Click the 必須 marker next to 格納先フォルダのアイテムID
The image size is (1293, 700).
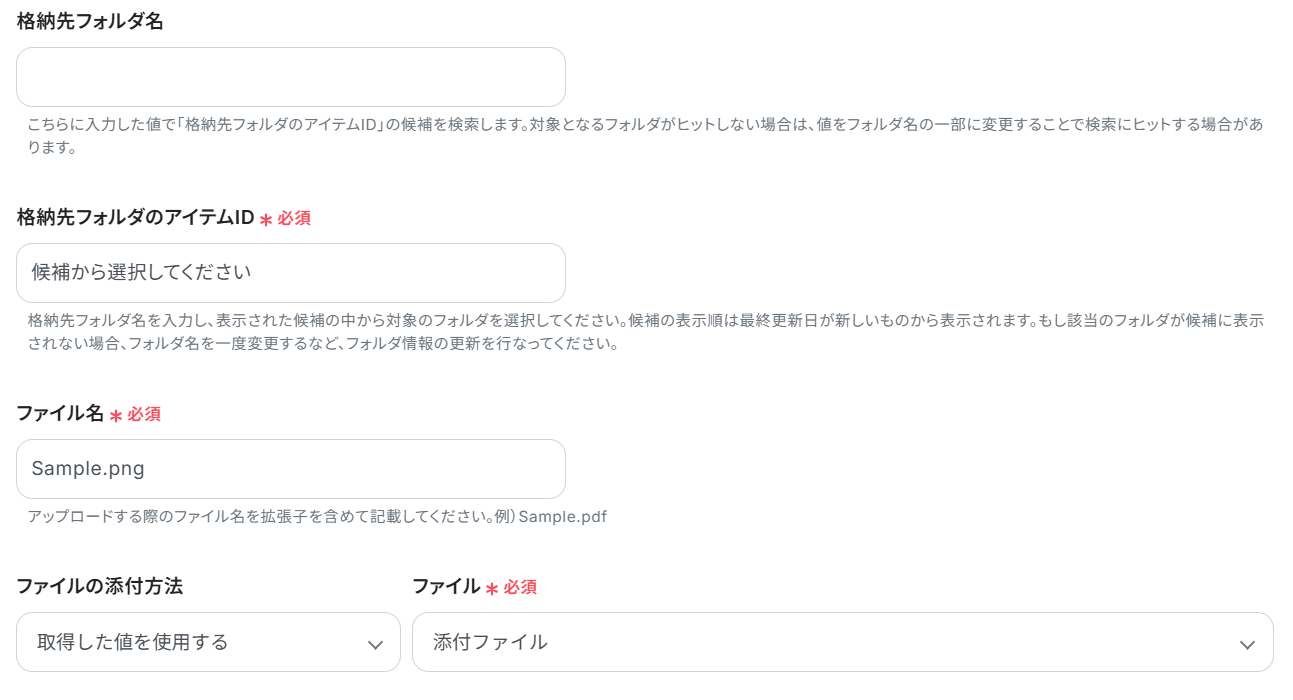click(294, 219)
